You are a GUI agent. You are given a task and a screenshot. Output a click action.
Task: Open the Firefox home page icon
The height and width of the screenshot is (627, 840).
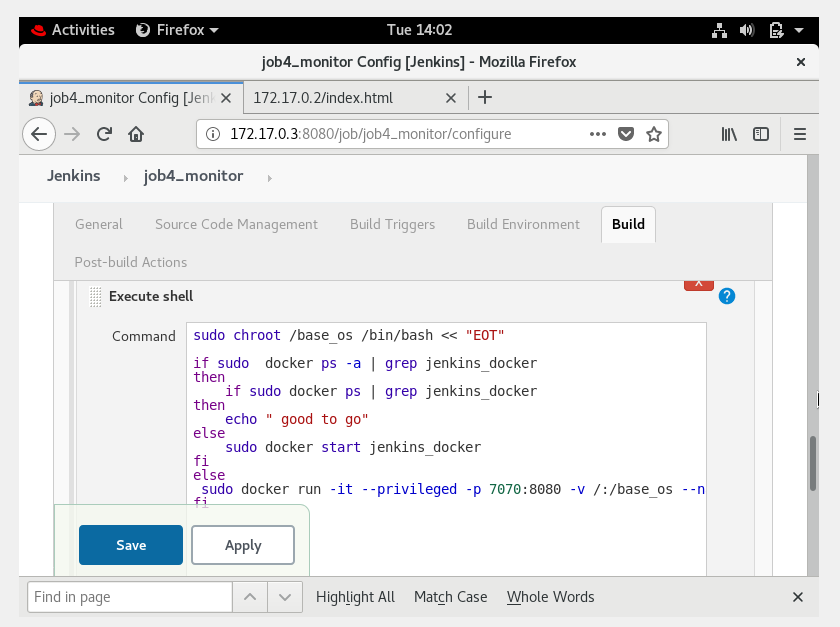coord(136,134)
